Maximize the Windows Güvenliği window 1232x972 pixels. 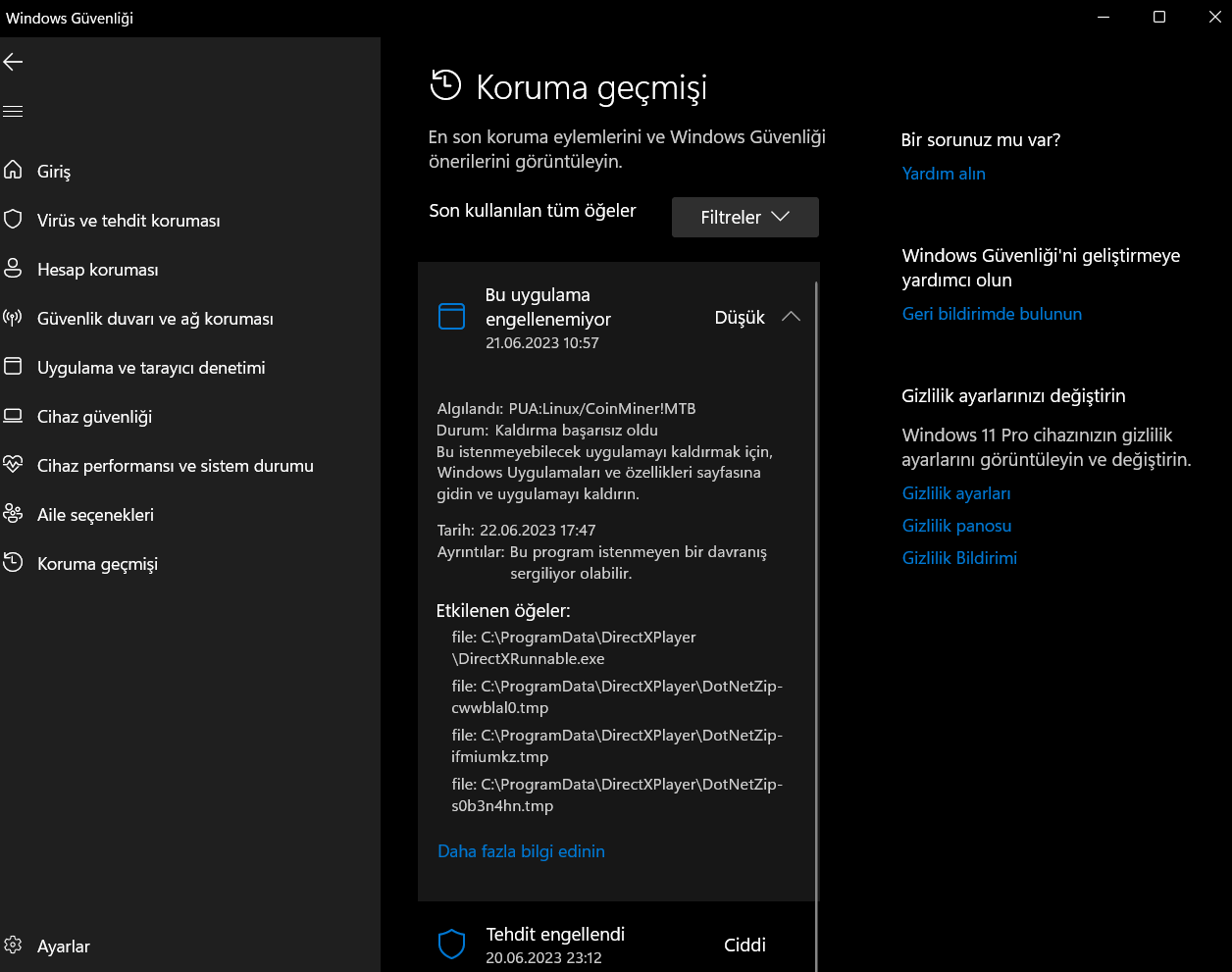coord(1159,18)
